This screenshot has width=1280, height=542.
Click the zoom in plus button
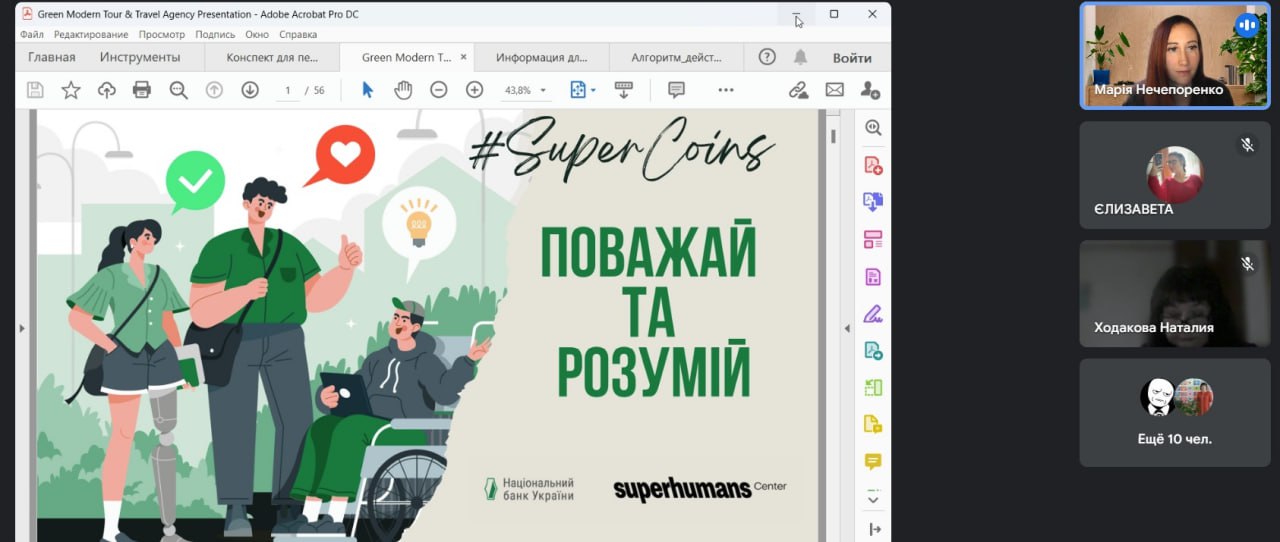(474, 90)
